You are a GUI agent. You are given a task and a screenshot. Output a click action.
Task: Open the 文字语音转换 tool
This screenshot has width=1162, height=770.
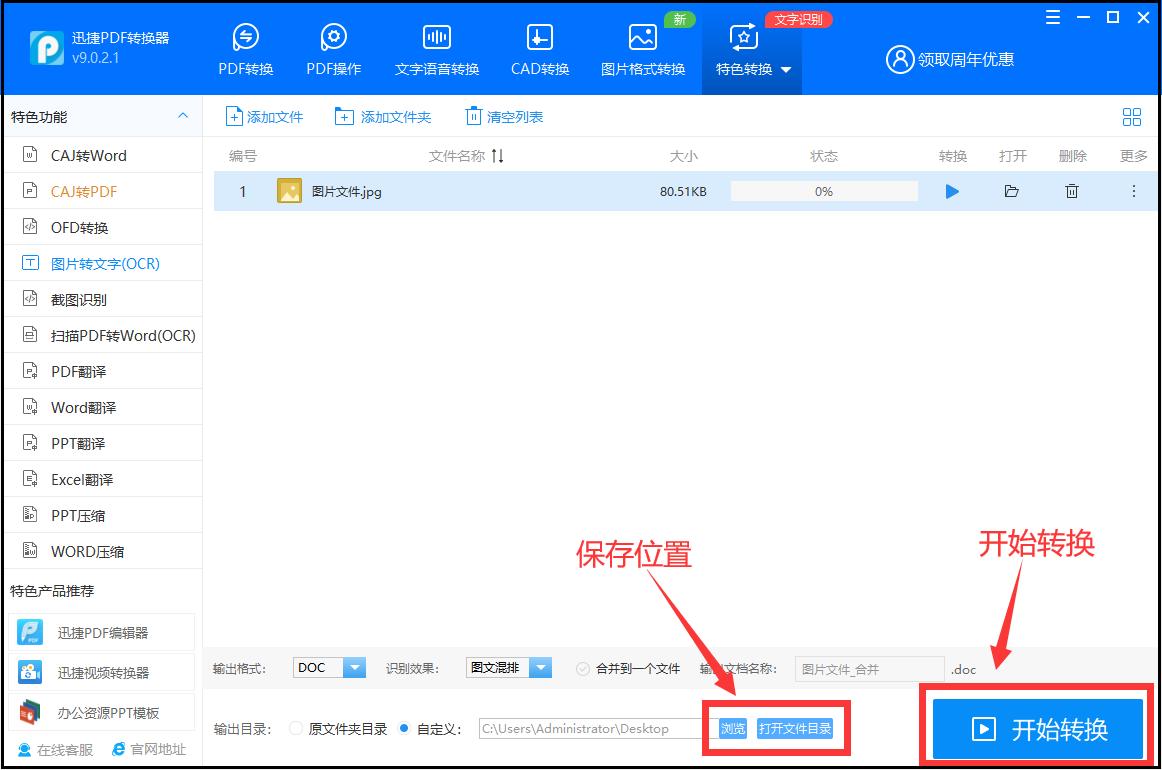click(x=436, y=47)
